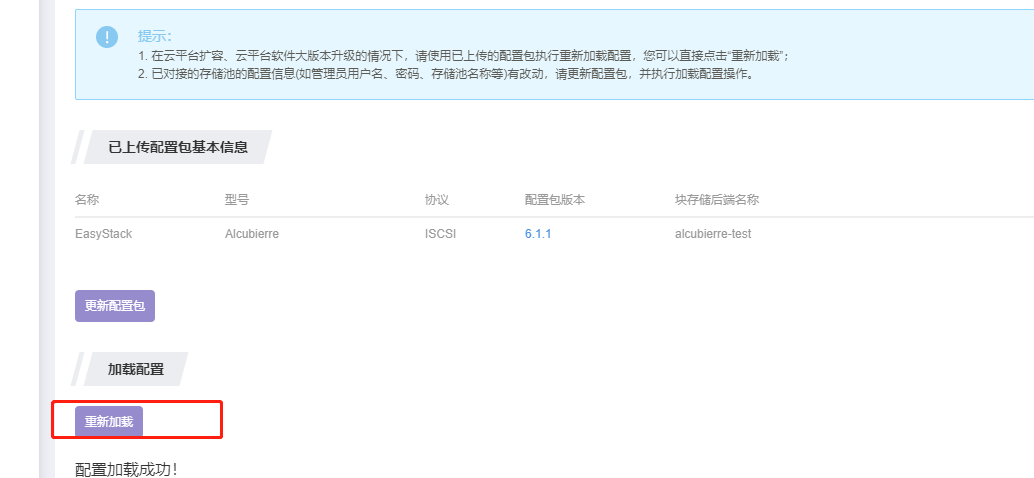Click the 块存储后端名称 column header
This screenshot has width=1034, height=478.
tap(717, 200)
